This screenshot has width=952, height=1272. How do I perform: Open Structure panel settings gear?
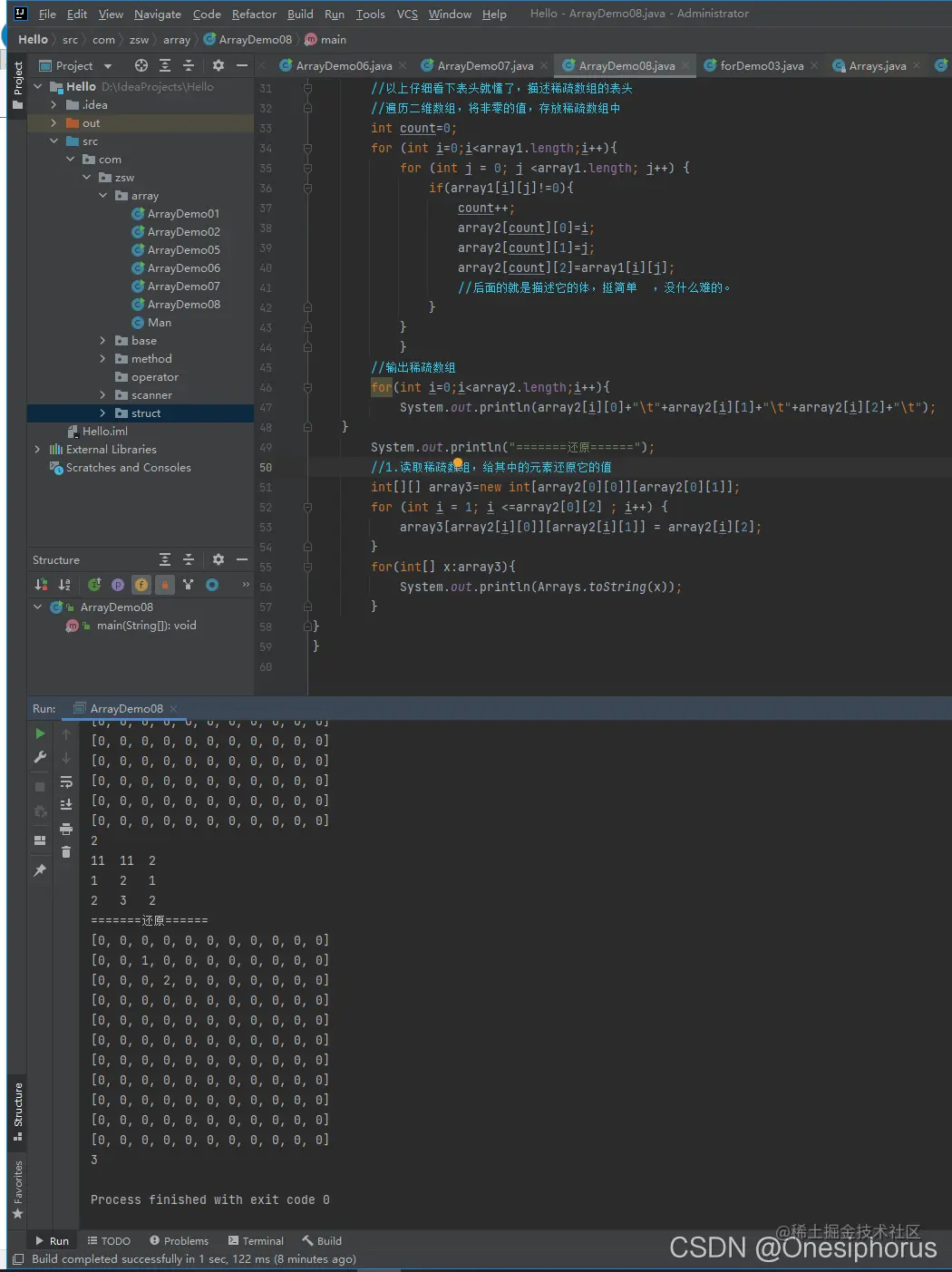coord(219,559)
